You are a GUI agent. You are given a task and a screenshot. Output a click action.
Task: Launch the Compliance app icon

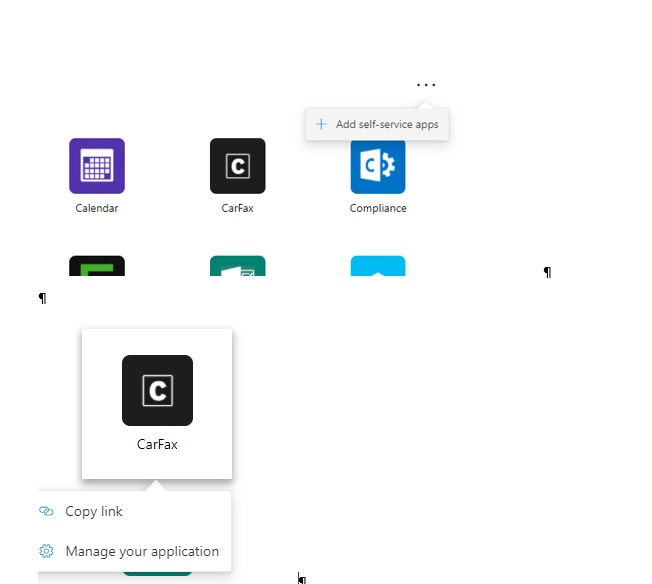378,166
